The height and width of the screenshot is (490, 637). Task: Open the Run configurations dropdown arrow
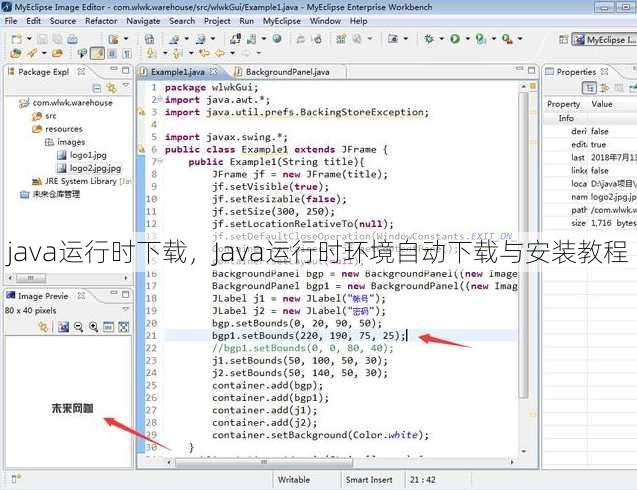(x=468, y=39)
